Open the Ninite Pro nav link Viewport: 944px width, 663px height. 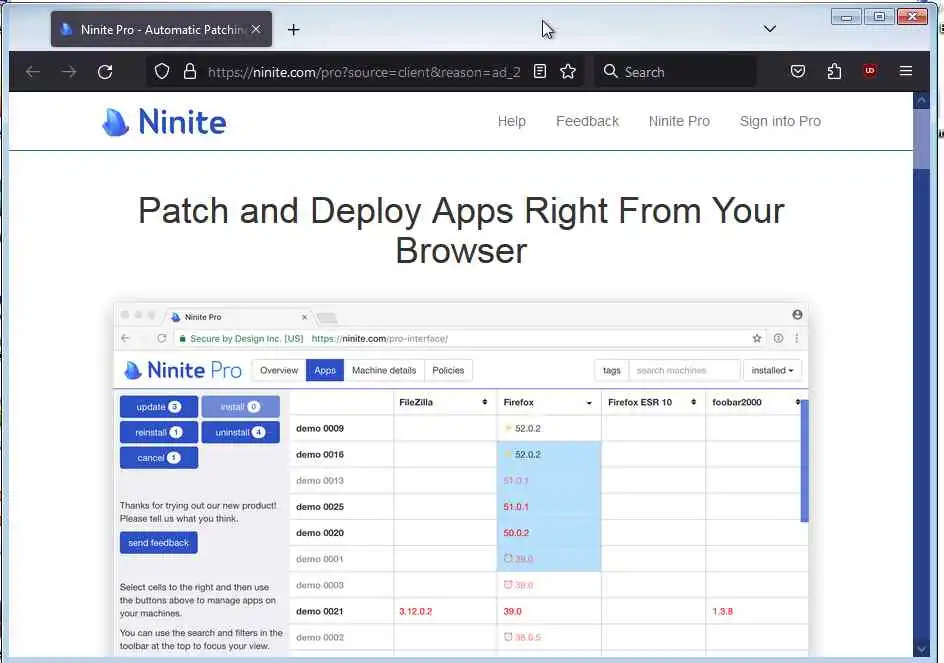click(679, 122)
